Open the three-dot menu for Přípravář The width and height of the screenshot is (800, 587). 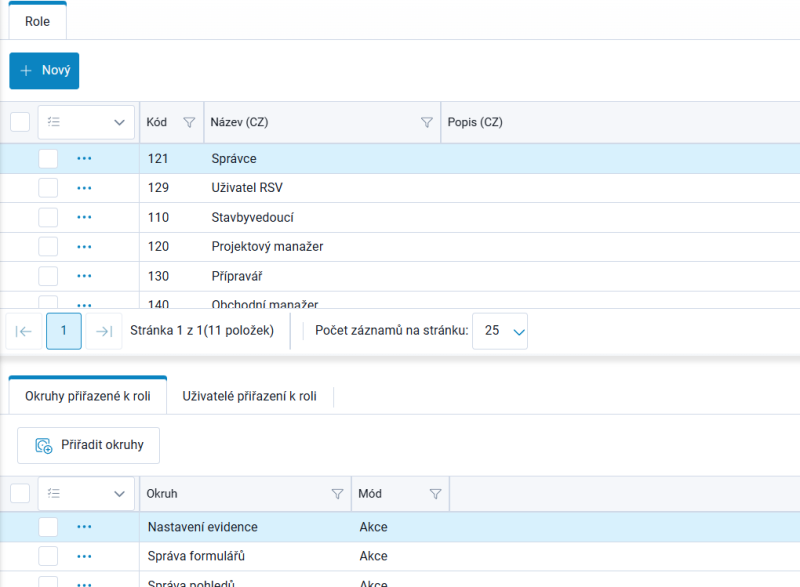tap(84, 276)
